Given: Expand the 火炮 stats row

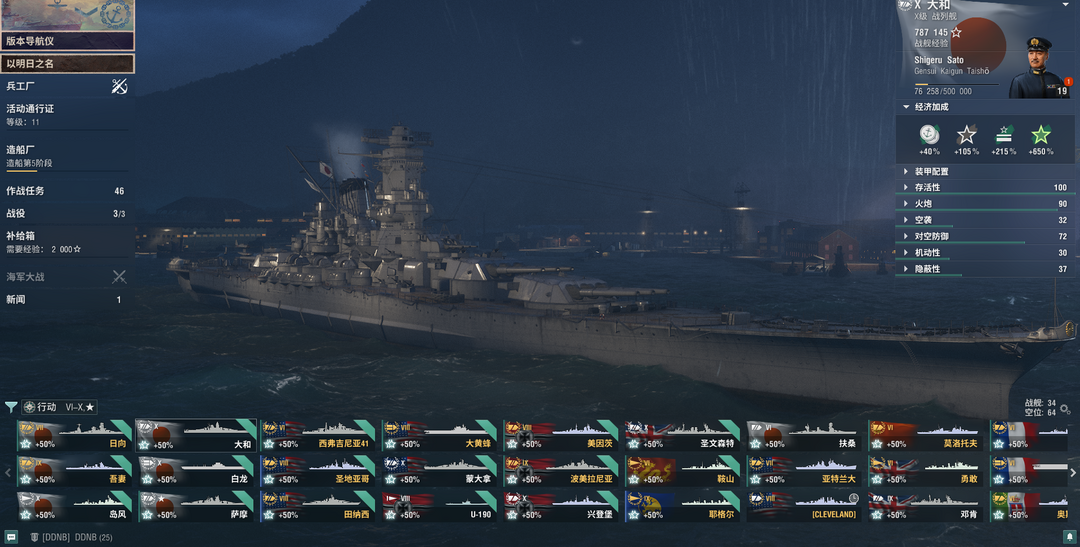Looking at the screenshot, I should (x=986, y=203).
